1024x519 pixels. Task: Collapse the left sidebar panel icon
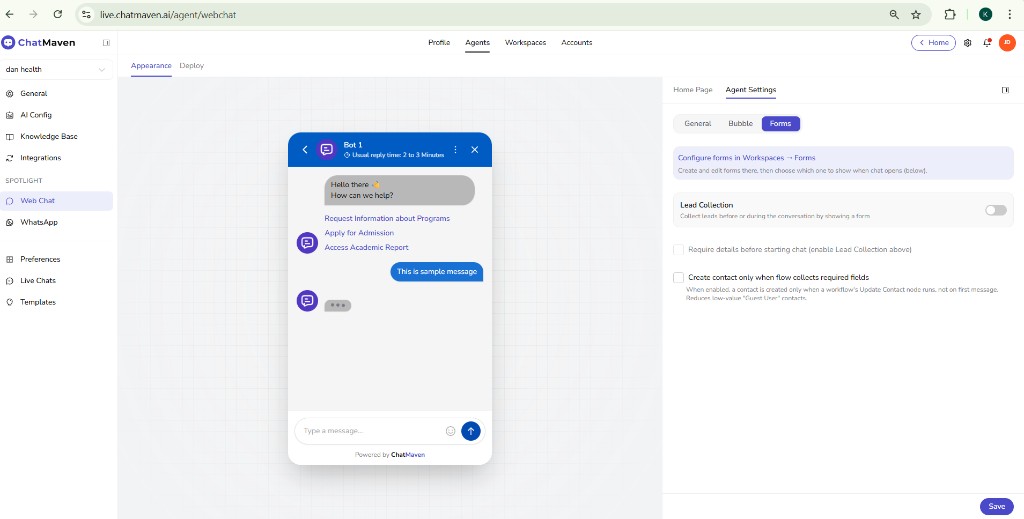point(106,43)
